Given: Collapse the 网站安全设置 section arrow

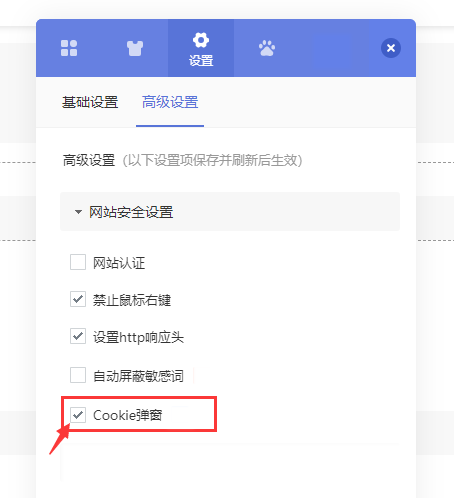Looking at the screenshot, I should point(78,212).
